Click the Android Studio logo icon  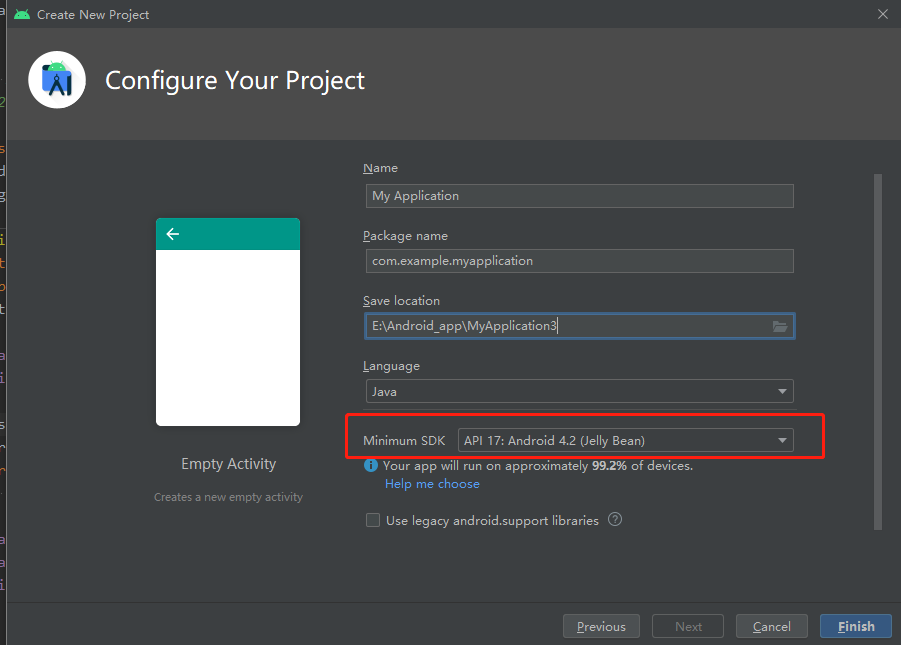click(x=56, y=79)
